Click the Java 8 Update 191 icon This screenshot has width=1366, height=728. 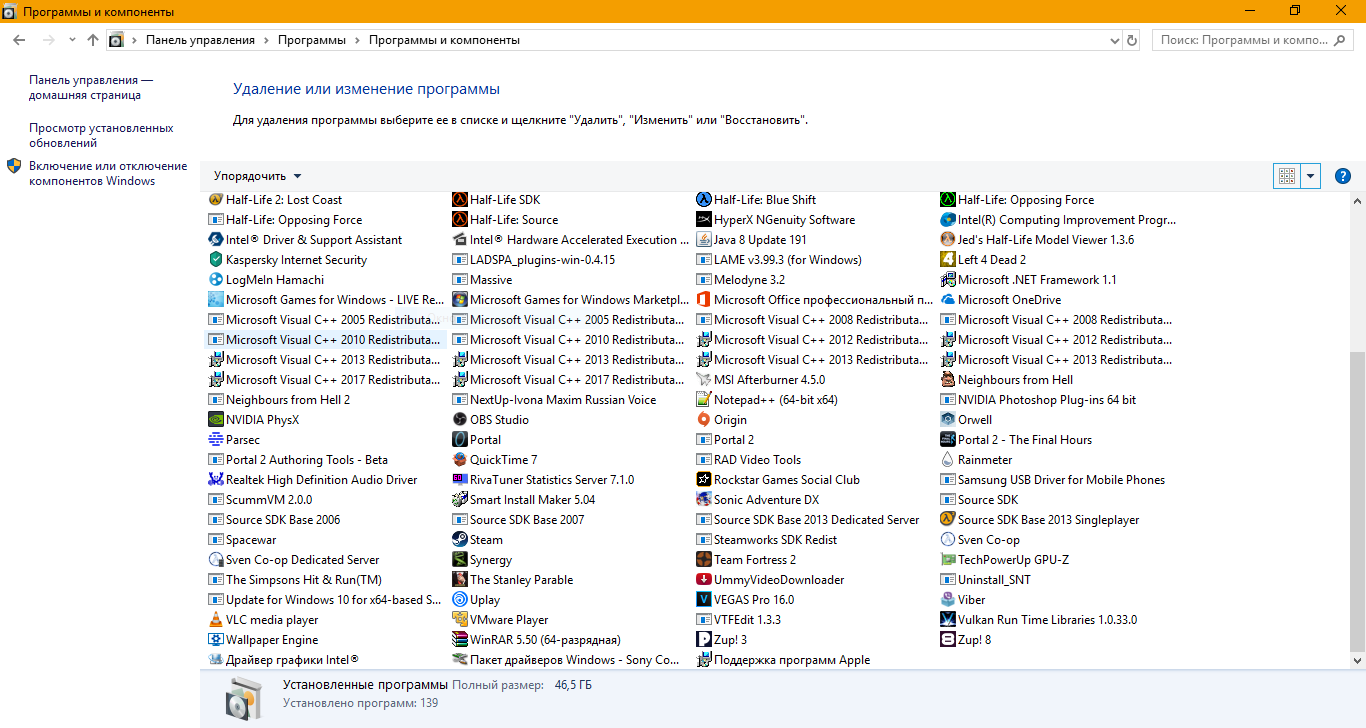click(703, 240)
